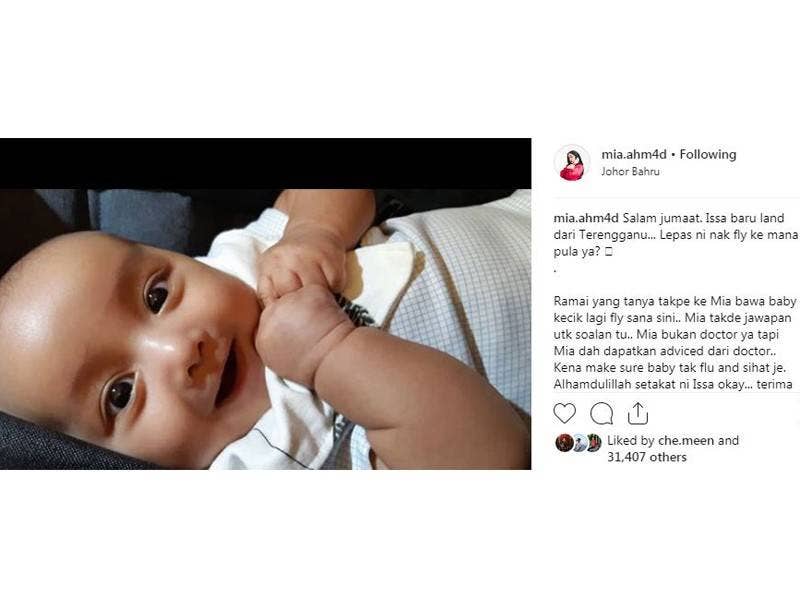Click the third liker avatar thumbnail
800x600 pixels.
pyautogui.click(x=594, y=442)
